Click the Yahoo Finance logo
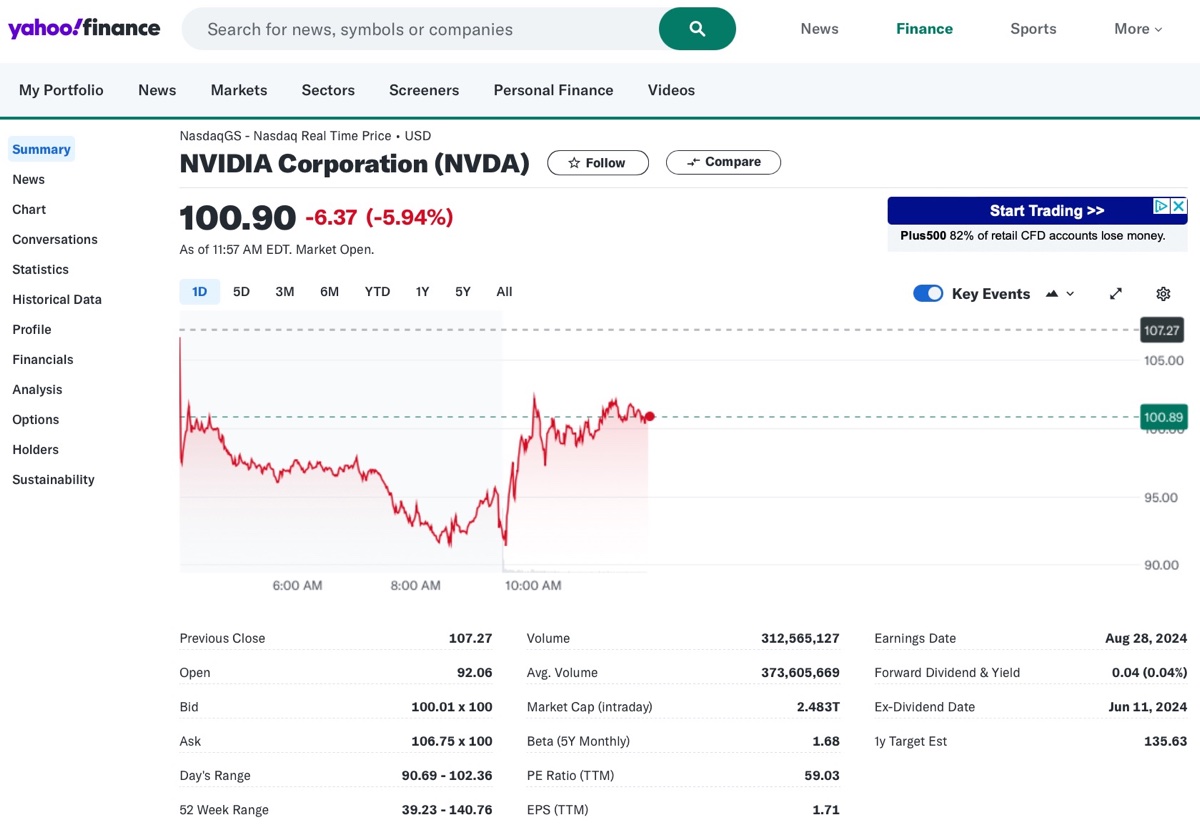The height and width of the screenshot is (828, 1200). pyautogui.click(x=85, y=28)
